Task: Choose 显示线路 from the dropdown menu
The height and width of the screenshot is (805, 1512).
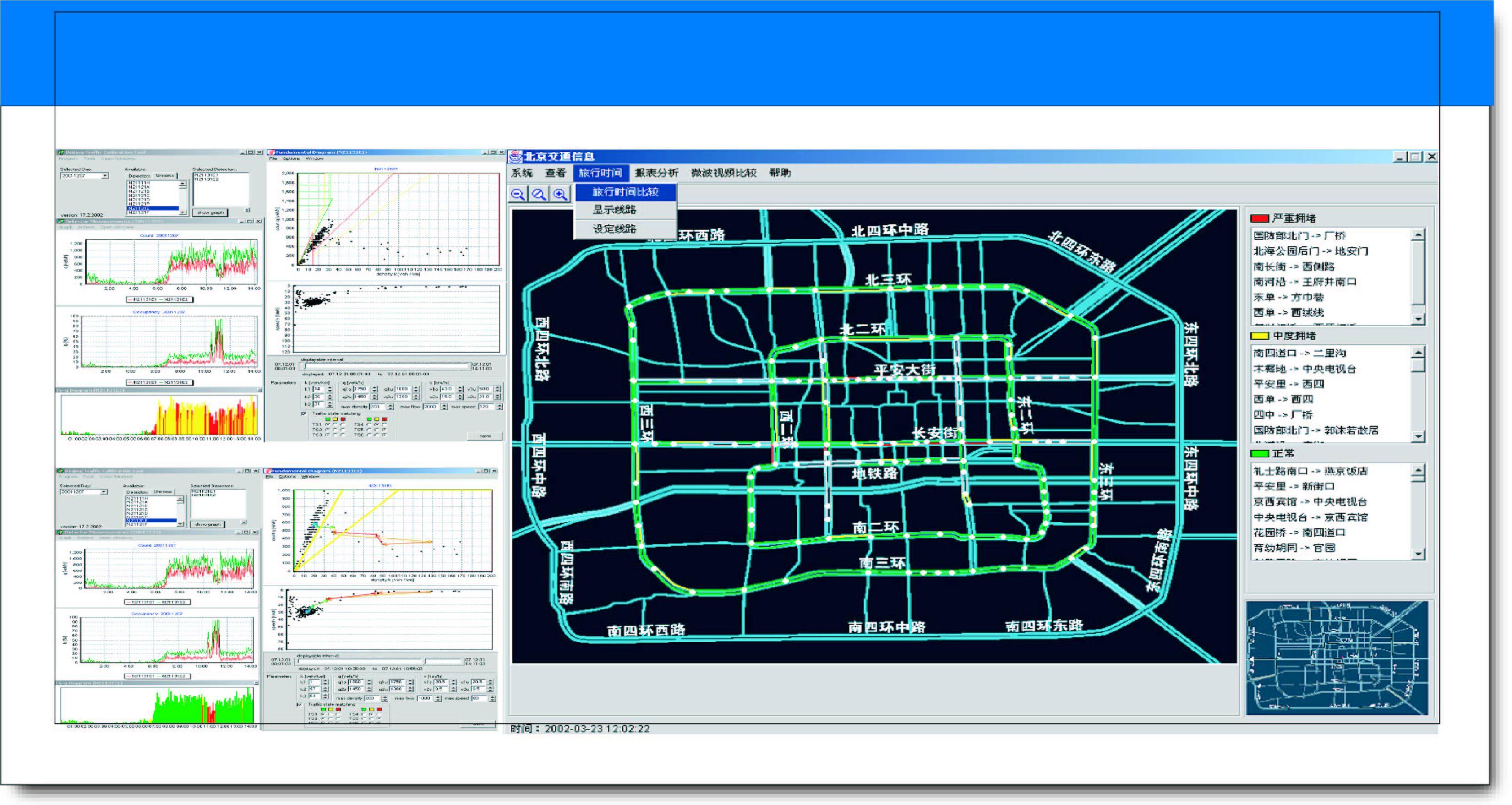Action: pos(625,209)
